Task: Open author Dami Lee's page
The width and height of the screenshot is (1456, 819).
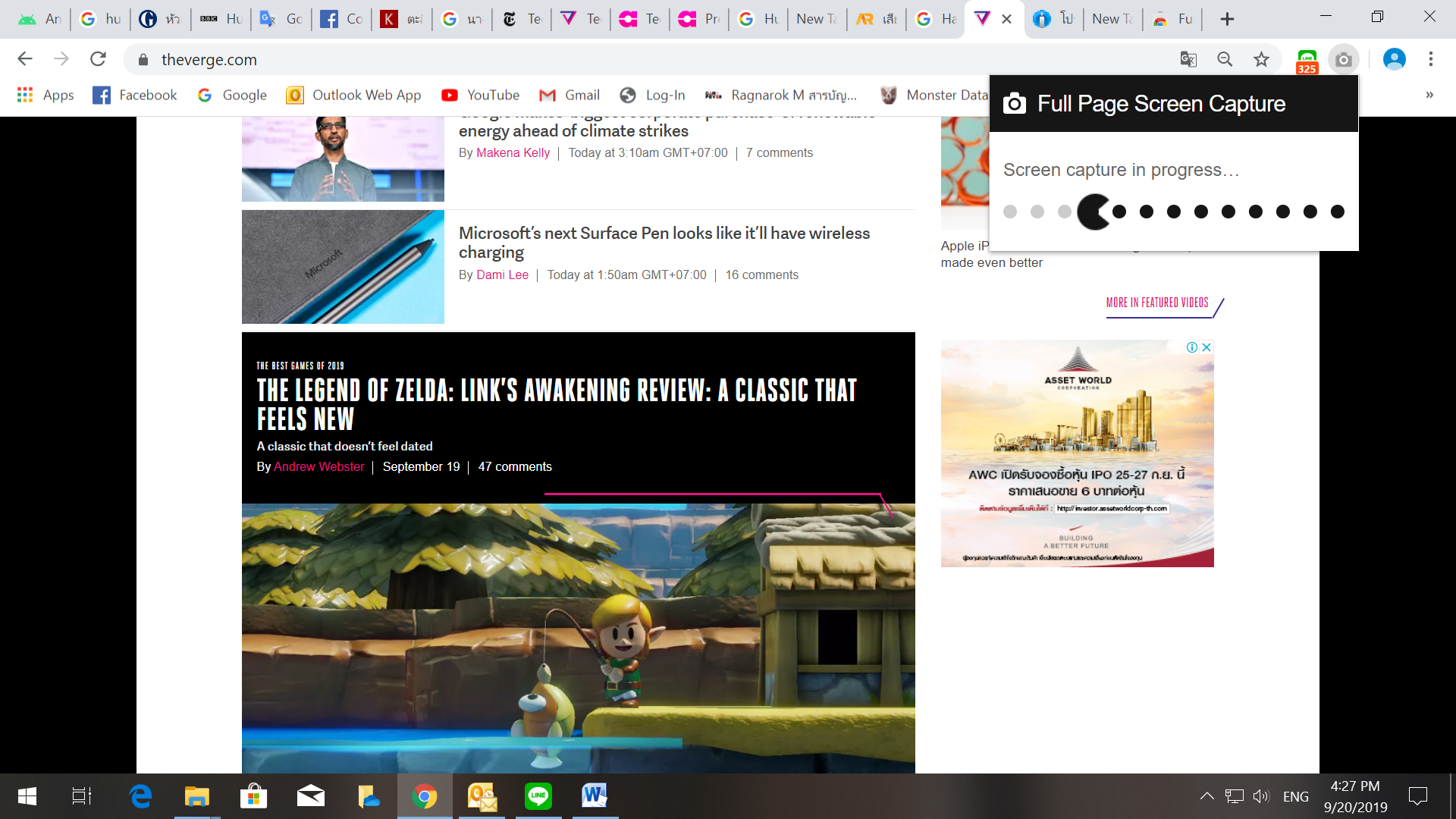Action: pyautogui.click(x=503, y=275)
